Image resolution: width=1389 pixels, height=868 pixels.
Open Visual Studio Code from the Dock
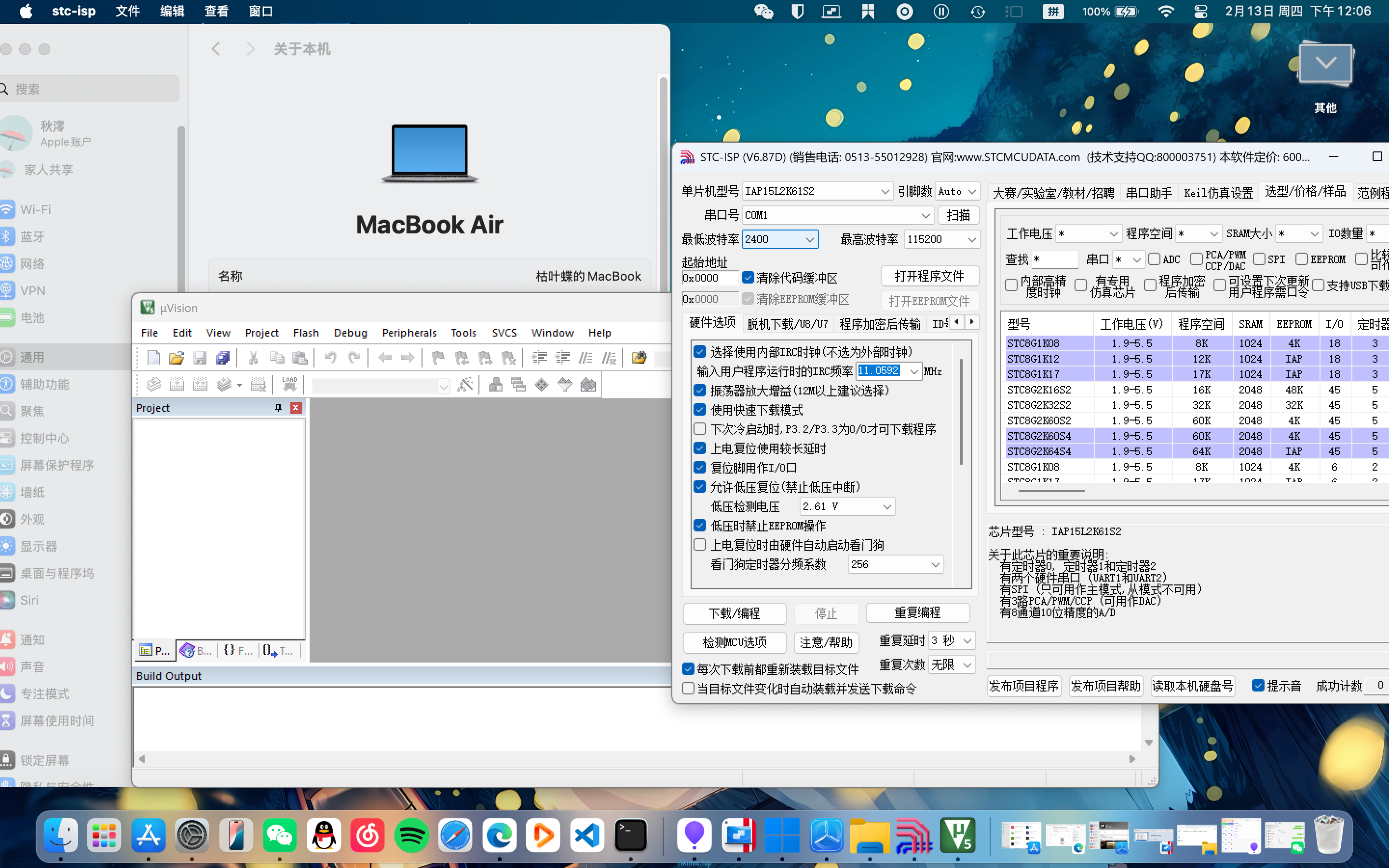click(586, 835)
